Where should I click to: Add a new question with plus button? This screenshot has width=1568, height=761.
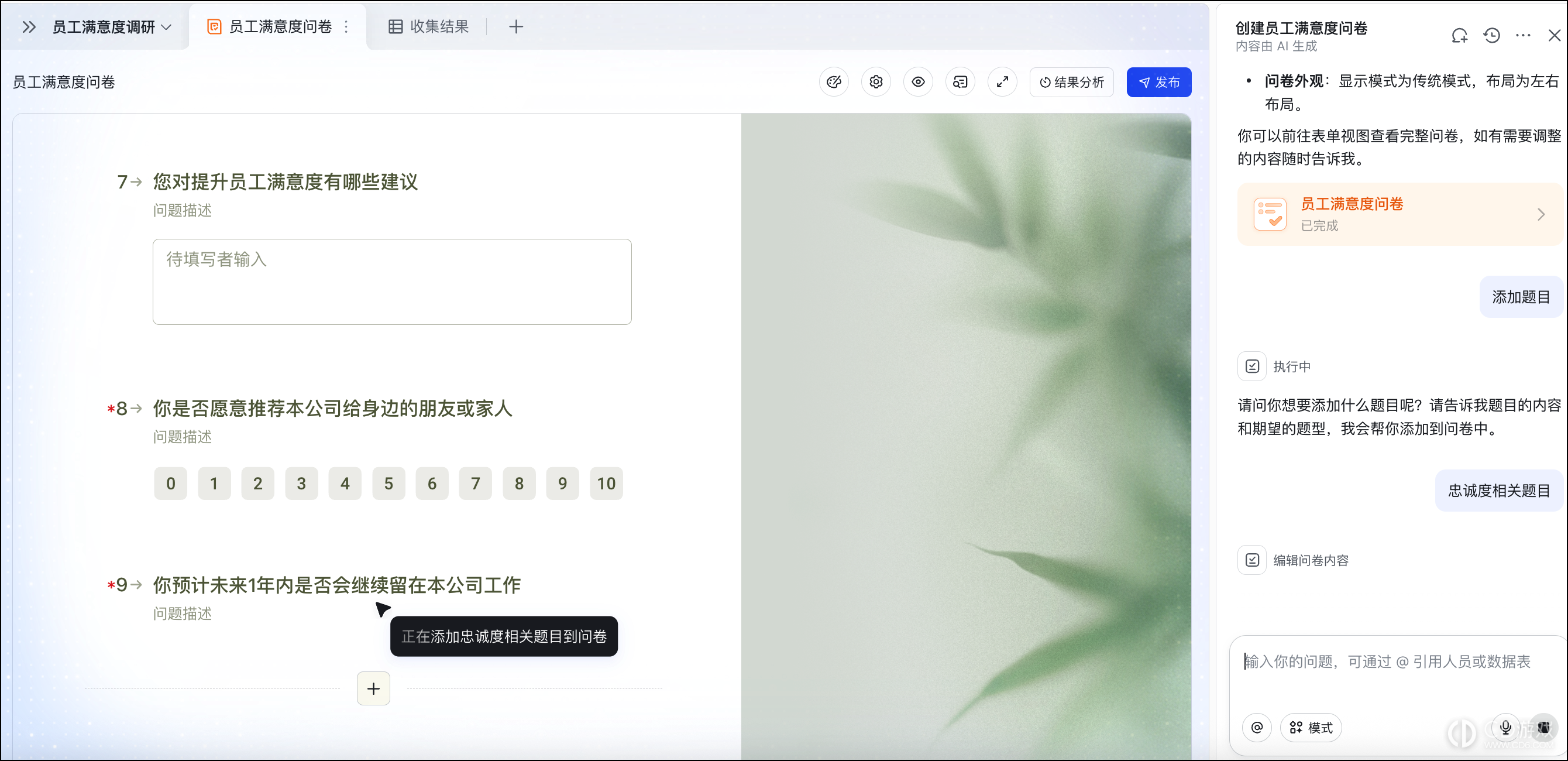coord(373,688)
